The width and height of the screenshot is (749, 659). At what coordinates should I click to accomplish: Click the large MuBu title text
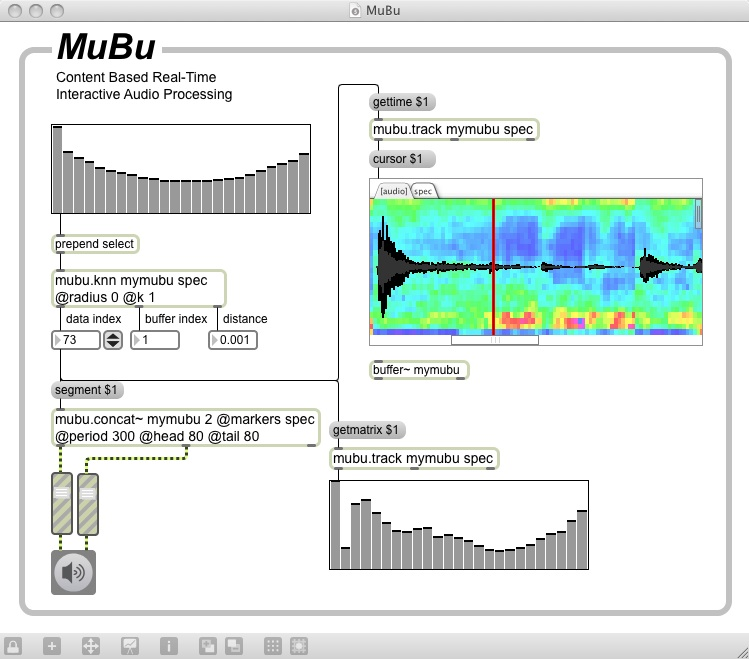point(106,47)
